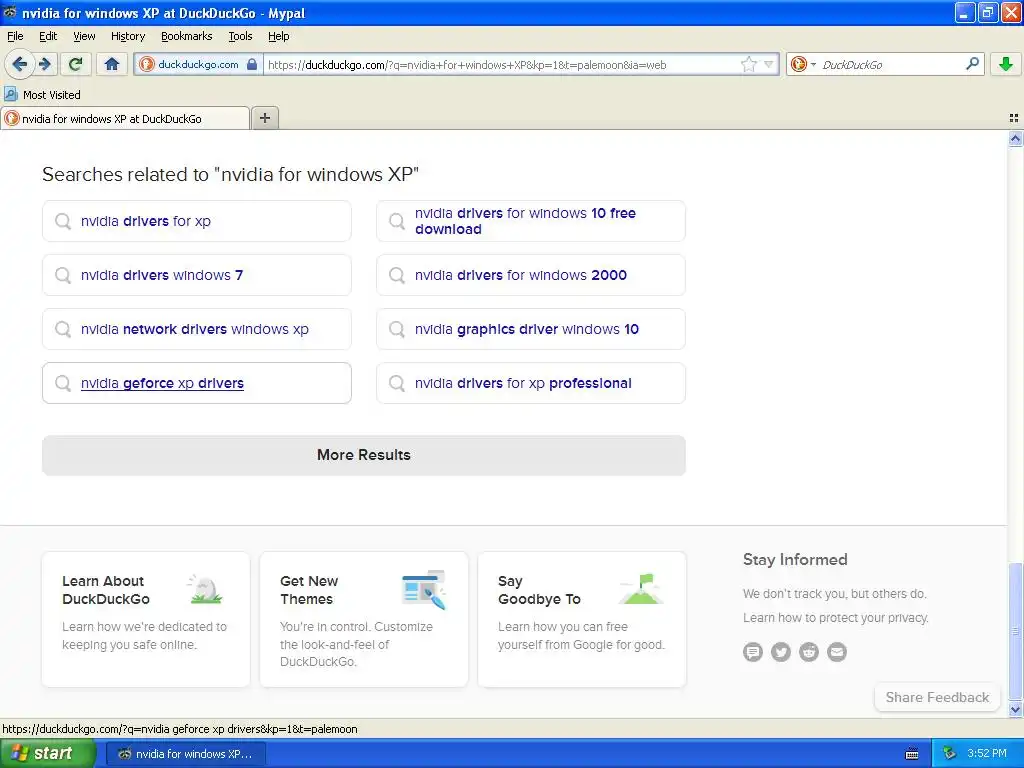The width and height of the screenshot is (1024, 768).
Task: Open the Edit menu
Action: point(48,36)
